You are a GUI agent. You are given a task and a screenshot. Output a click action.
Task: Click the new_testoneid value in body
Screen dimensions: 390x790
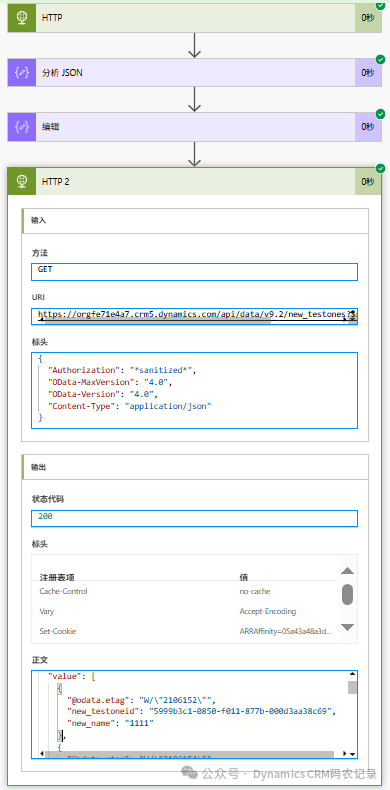pyautogui.click(x=241, y=711)
